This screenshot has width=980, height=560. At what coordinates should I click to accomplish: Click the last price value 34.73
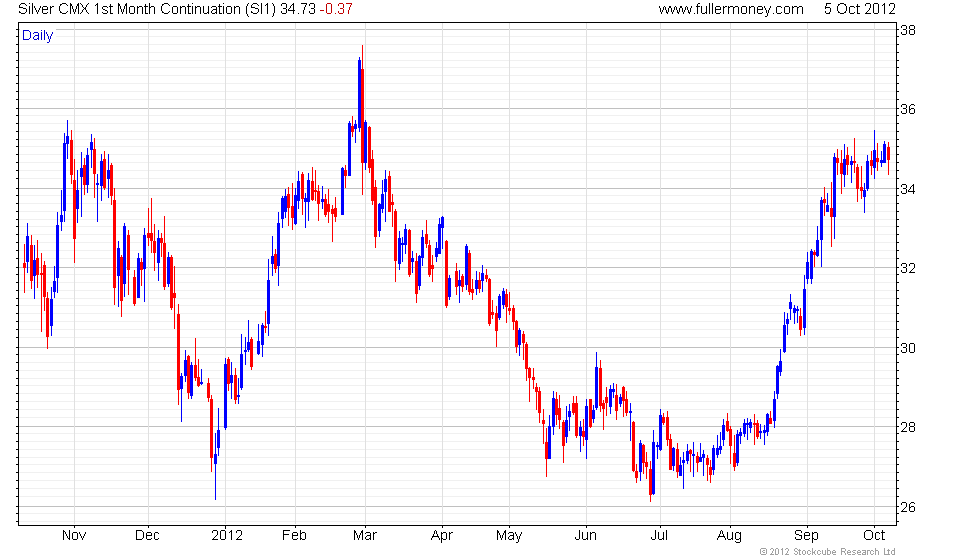coord(298,9)
